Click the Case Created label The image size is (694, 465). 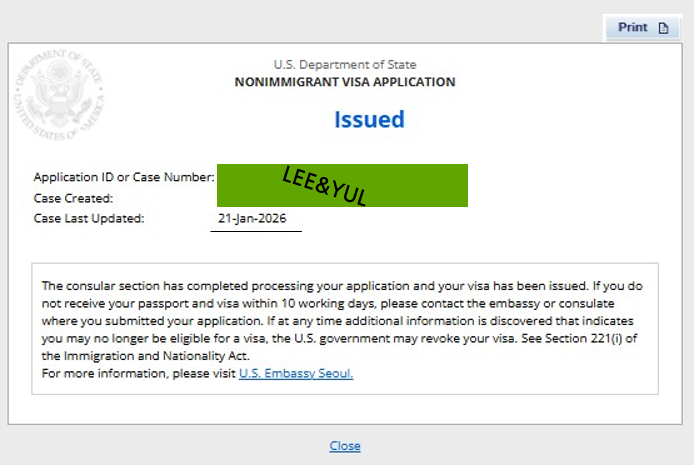click(x=73, y=198)
